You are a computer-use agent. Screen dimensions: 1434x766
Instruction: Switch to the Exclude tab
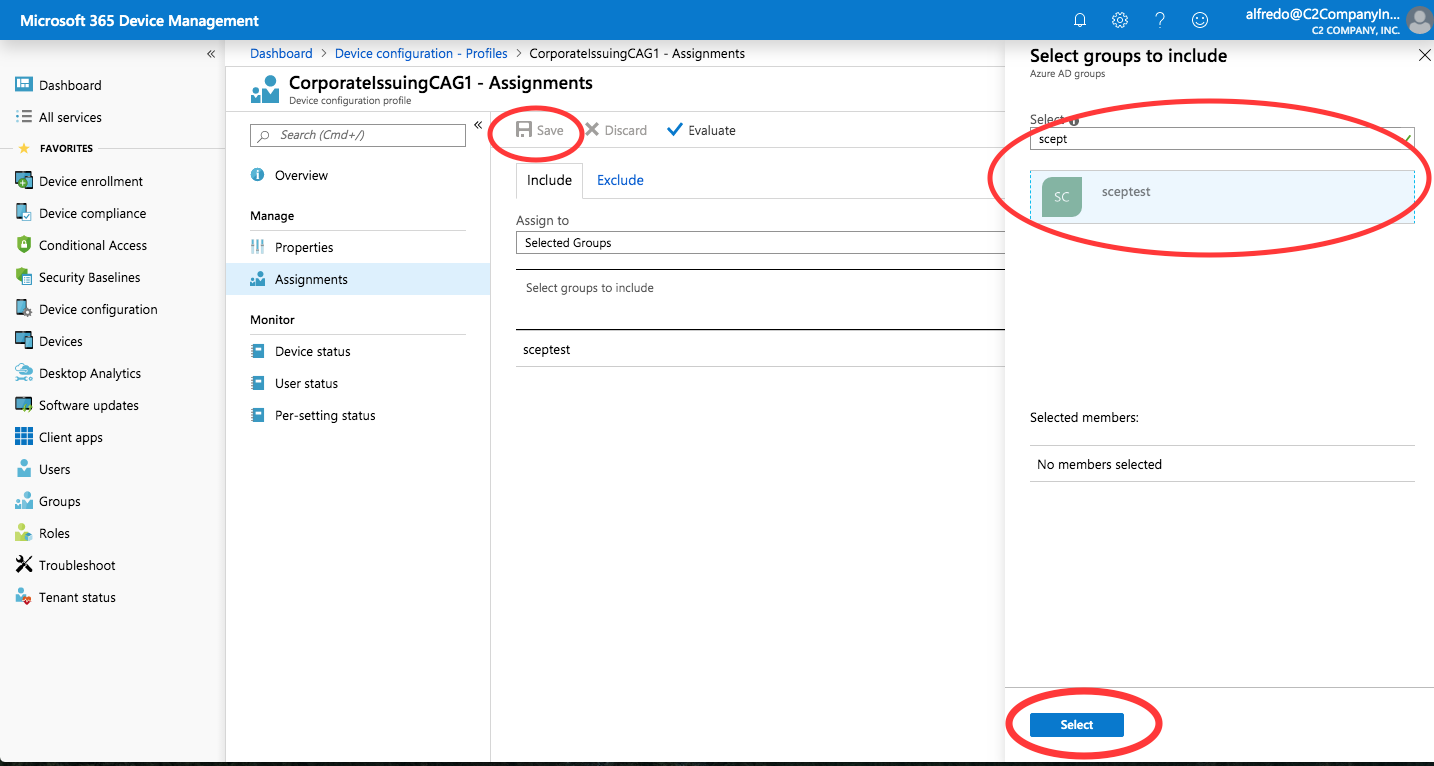coord(620,180)
